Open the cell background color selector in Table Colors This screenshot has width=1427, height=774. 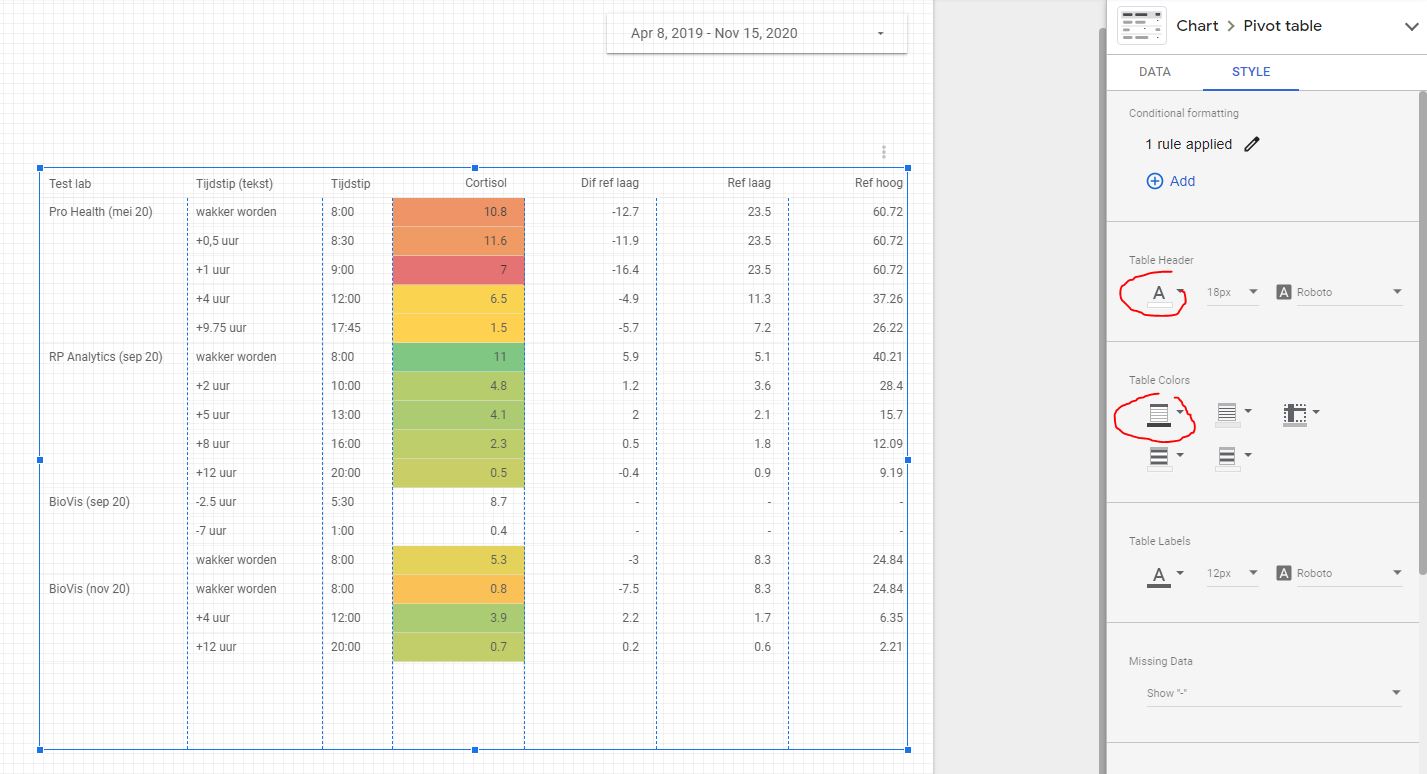point(1229,413)
